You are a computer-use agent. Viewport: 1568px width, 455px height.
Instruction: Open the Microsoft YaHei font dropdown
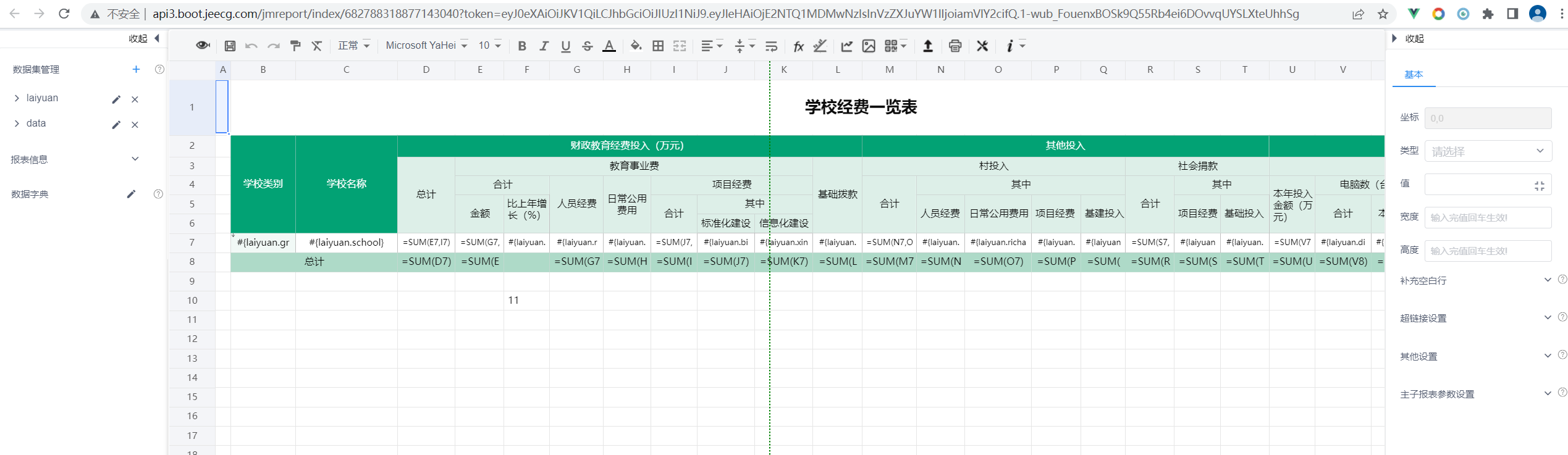426,46
